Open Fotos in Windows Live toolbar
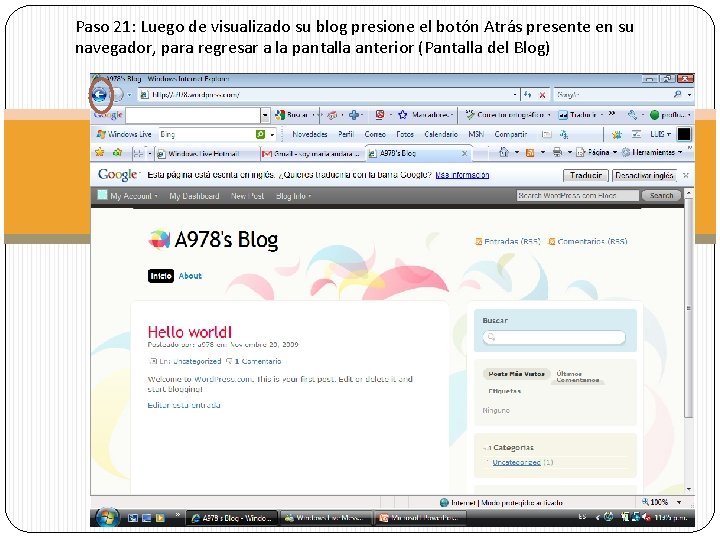Viewport: 720px width, 540px height. click(x=405, y=134)
